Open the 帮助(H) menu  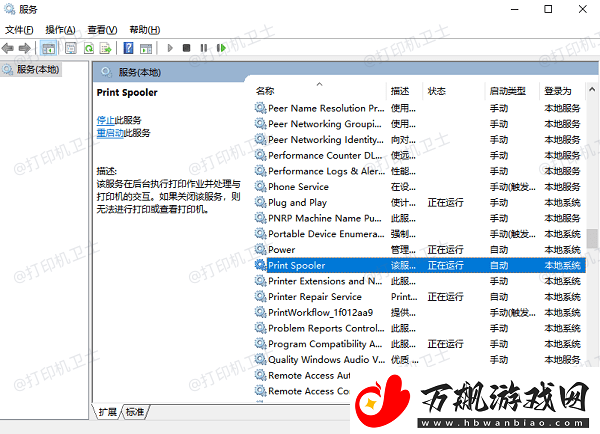tap(145, 30)
